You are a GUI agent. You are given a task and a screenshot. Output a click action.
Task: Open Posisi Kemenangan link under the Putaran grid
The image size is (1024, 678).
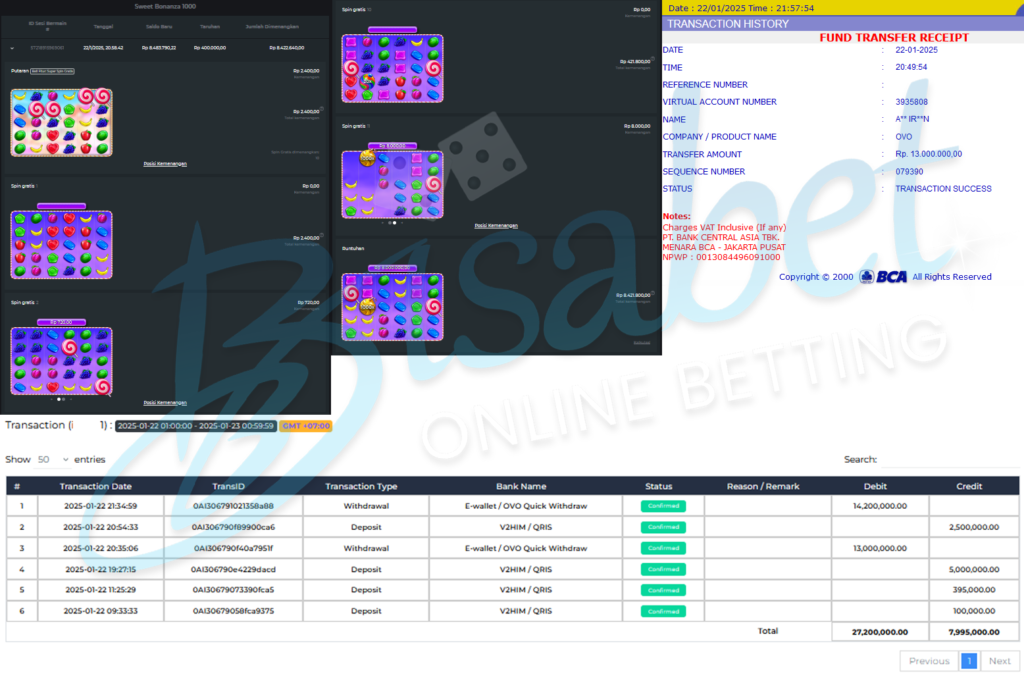point(165,163)
